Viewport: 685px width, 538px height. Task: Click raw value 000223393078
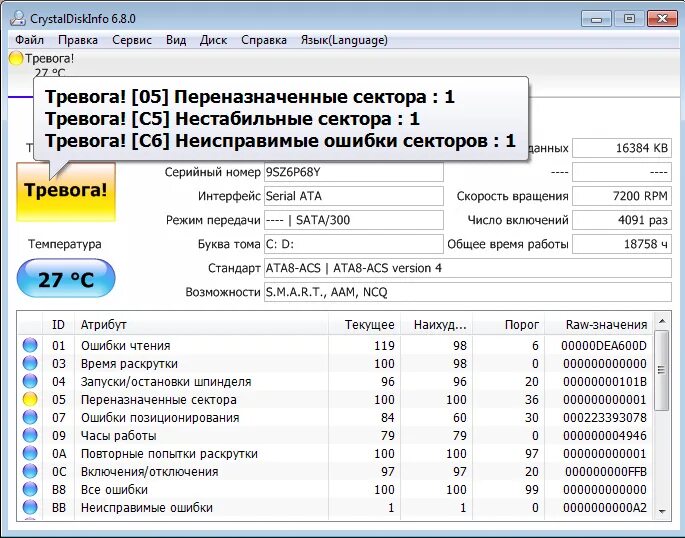click(605, 417)
